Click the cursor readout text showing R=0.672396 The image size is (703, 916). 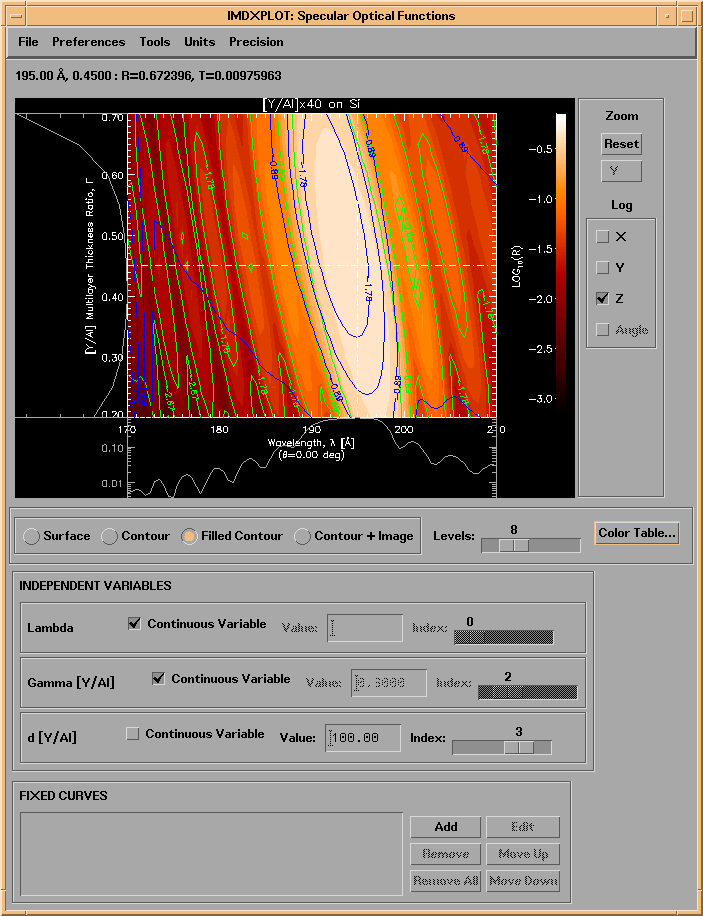coord(148,76)
